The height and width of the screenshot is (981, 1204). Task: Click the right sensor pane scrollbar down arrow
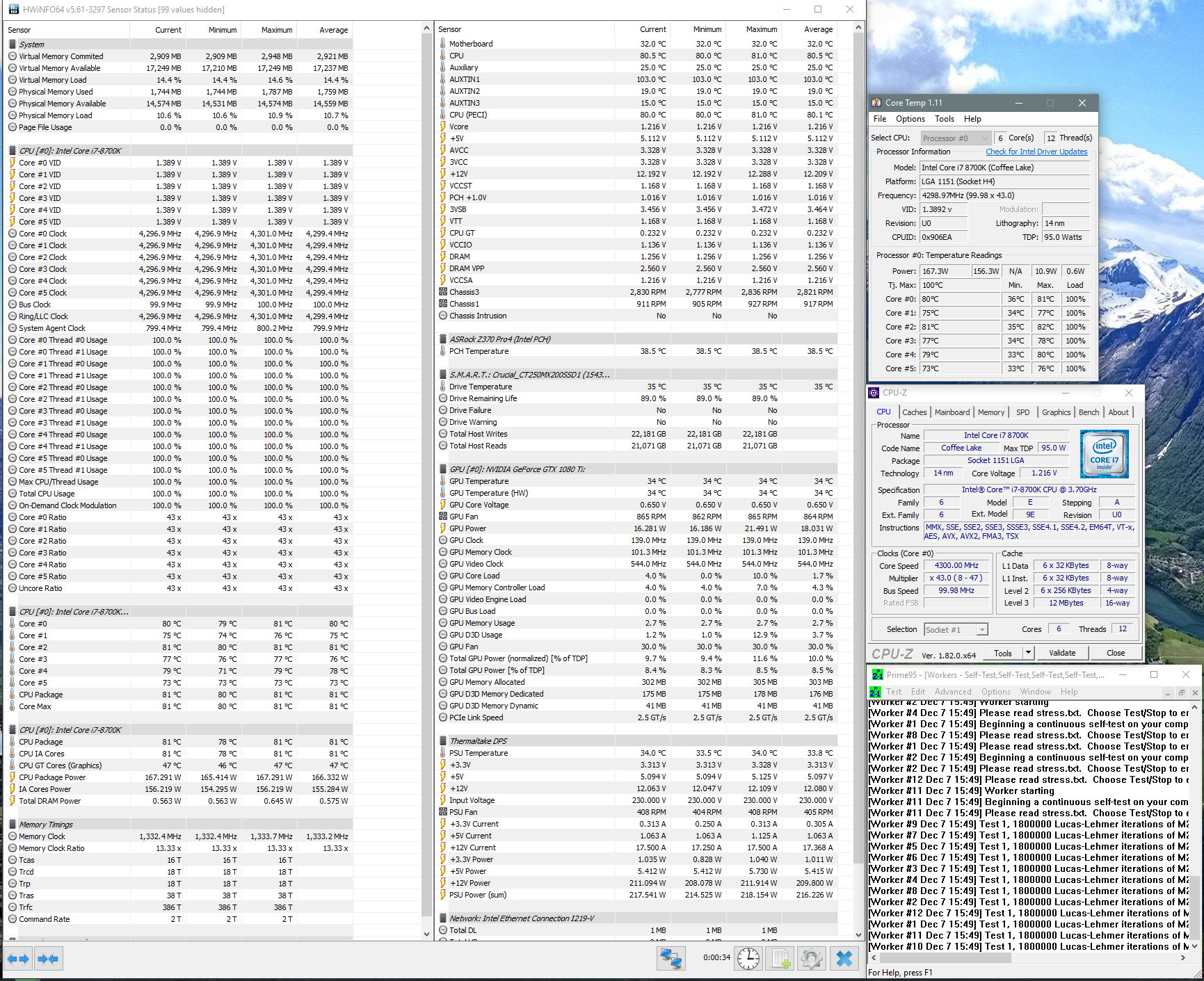[x=858, y=934]
